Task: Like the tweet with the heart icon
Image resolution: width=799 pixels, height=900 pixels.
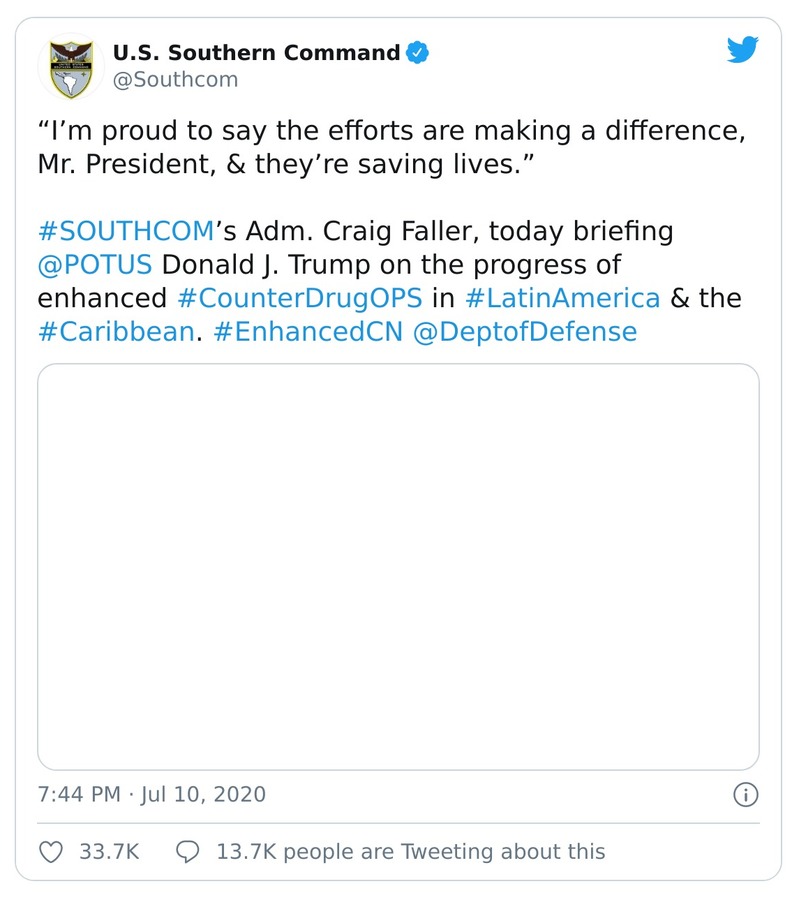Action: coord(50,852)
